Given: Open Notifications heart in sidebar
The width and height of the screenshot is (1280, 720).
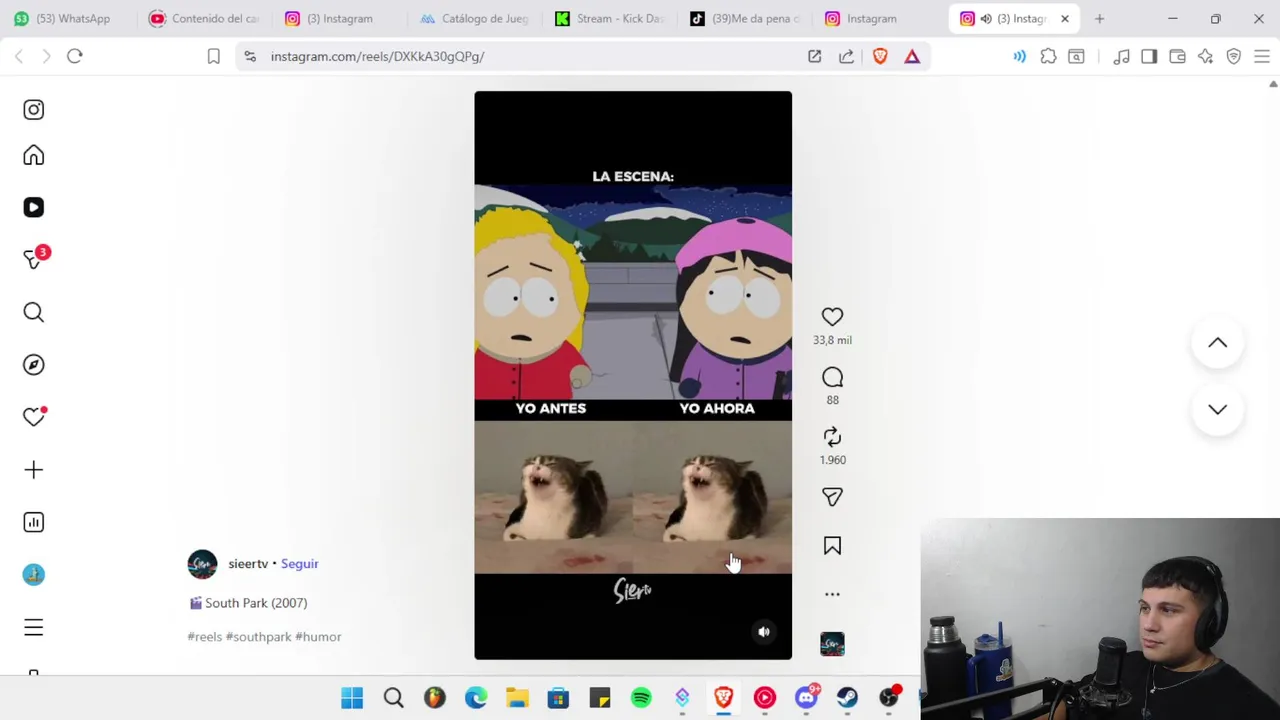Looking at the screenshot, I should (x=34, y=417).
